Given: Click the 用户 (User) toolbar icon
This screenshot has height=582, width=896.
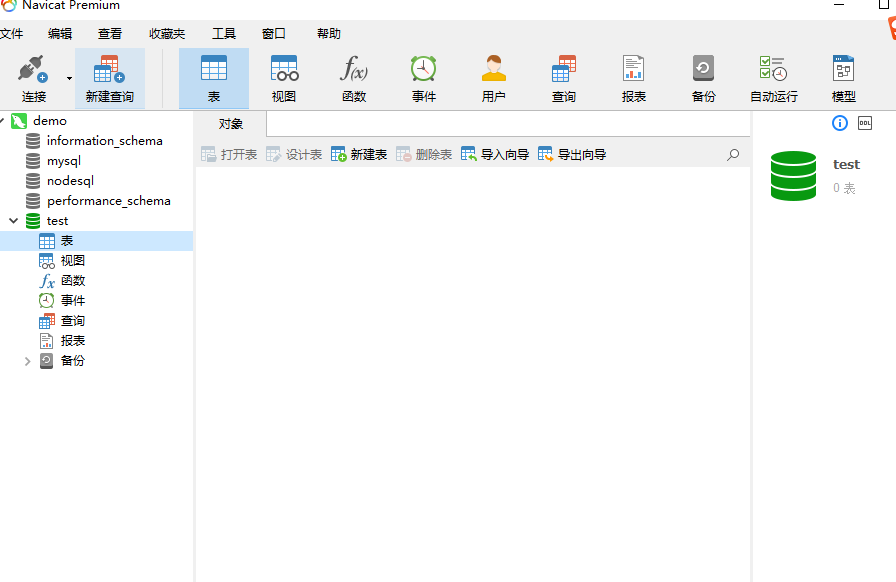Looking at the screenshot, I should 494,78.
